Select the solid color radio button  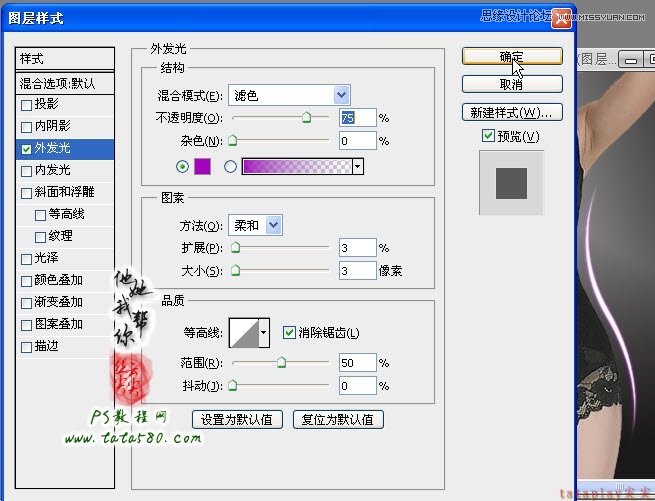pyautogui.click(x=183, y=167)
